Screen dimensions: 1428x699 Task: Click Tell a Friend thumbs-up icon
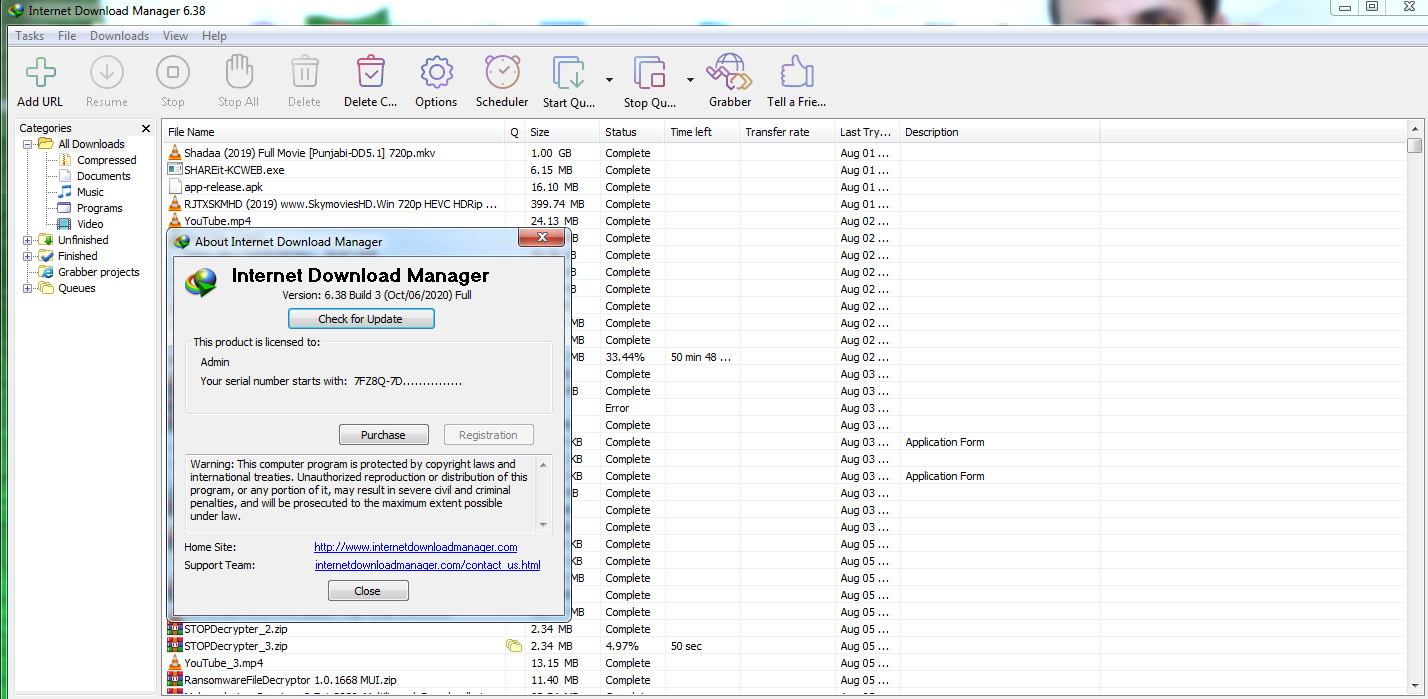(797, 73)
